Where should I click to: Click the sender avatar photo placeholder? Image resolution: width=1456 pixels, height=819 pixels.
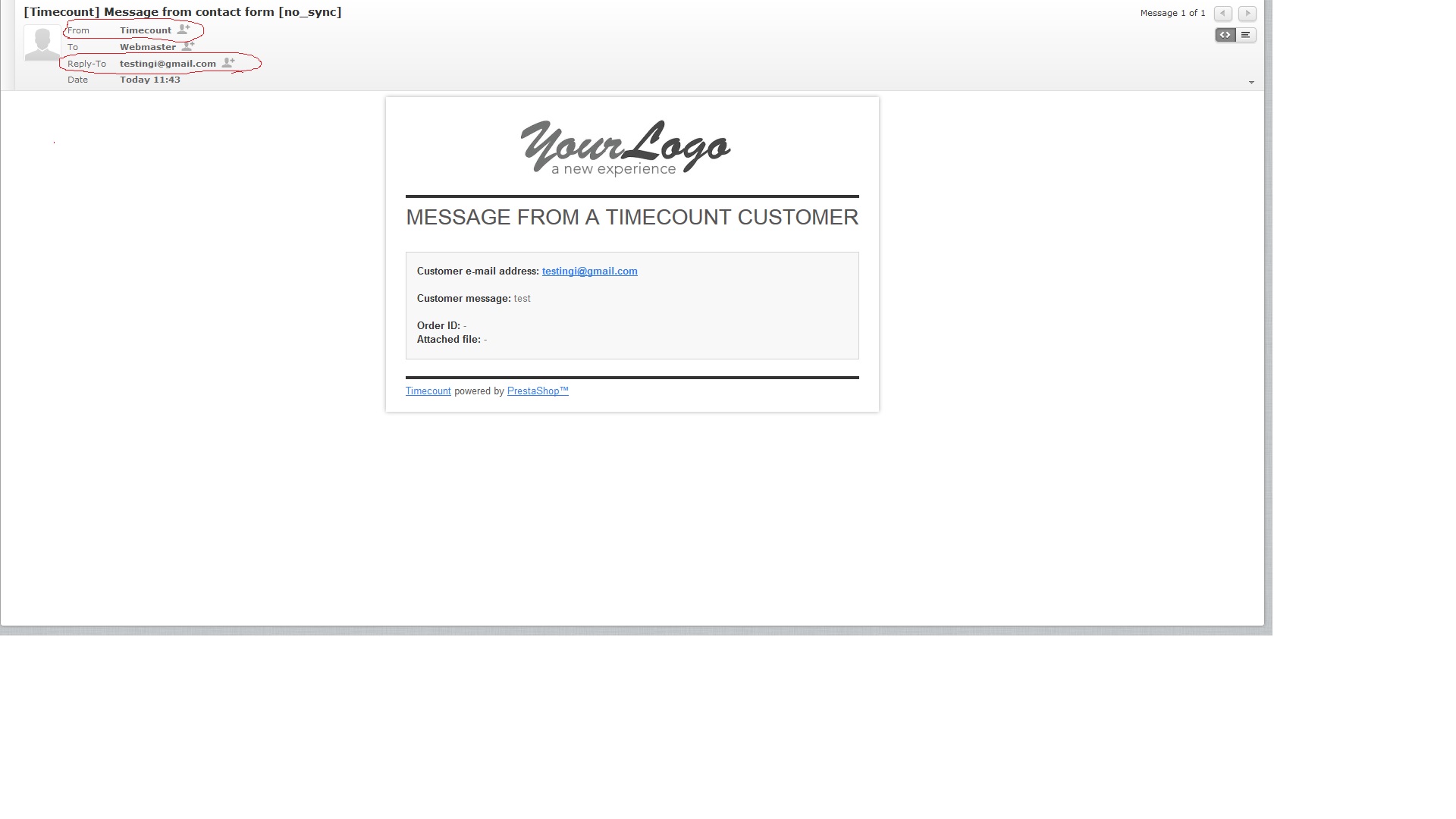pos(42,42)
